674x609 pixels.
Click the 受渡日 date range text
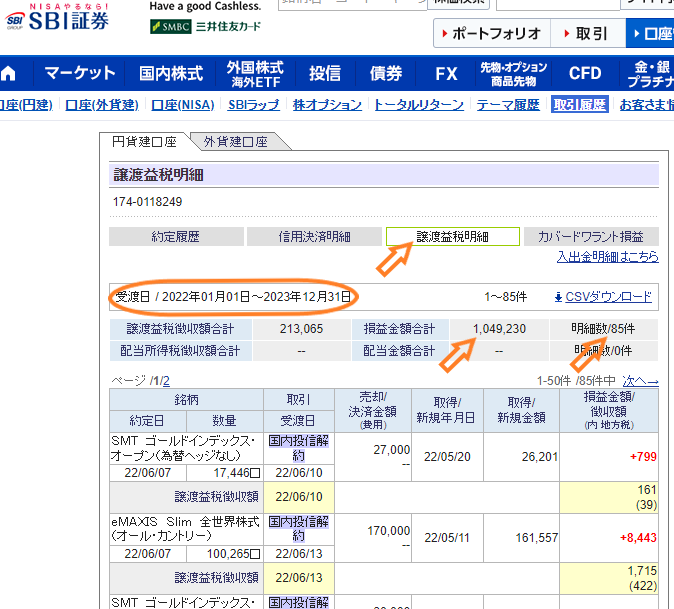[233, 297]
